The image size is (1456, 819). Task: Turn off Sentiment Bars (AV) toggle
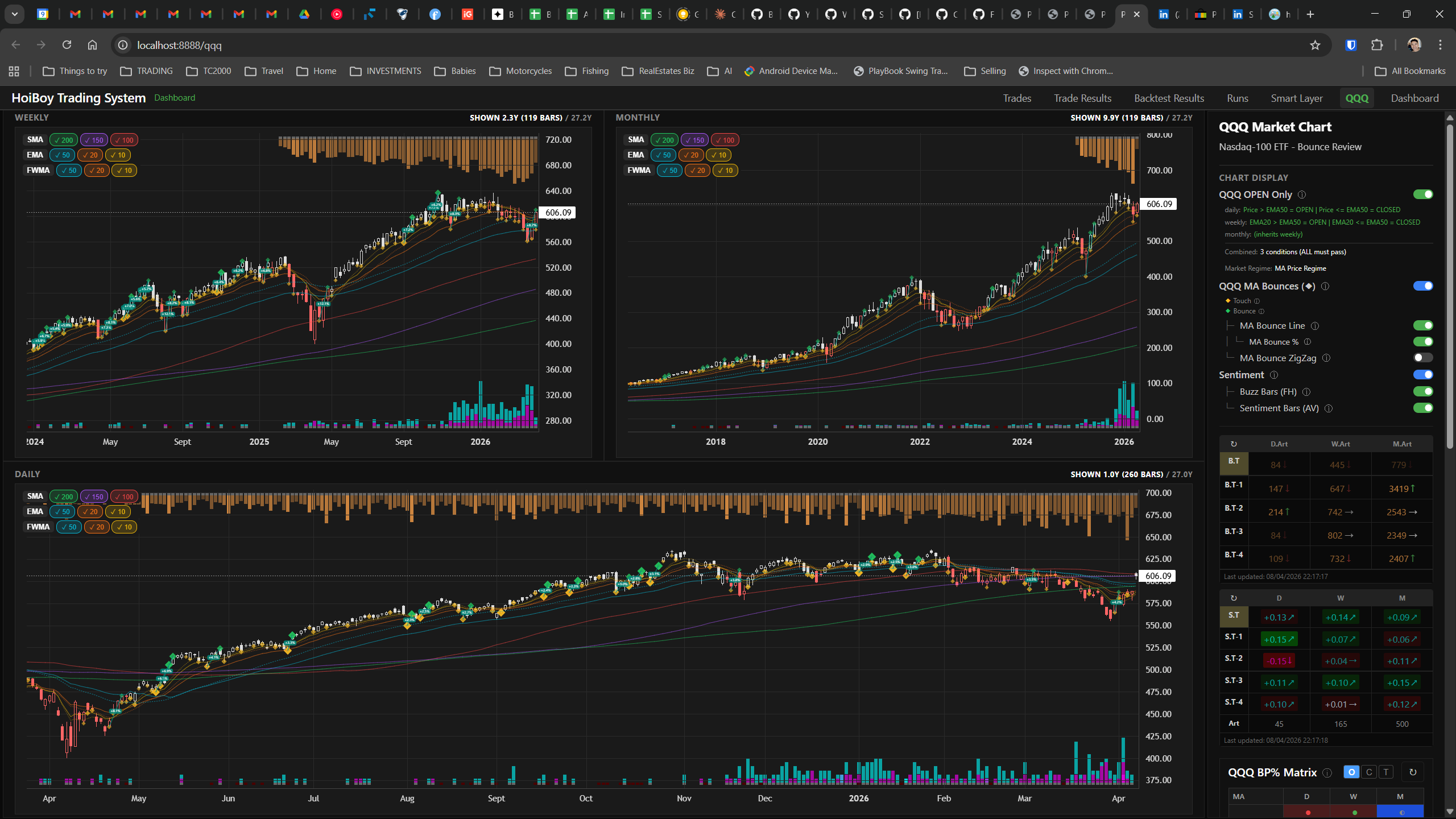(1423, 408)
